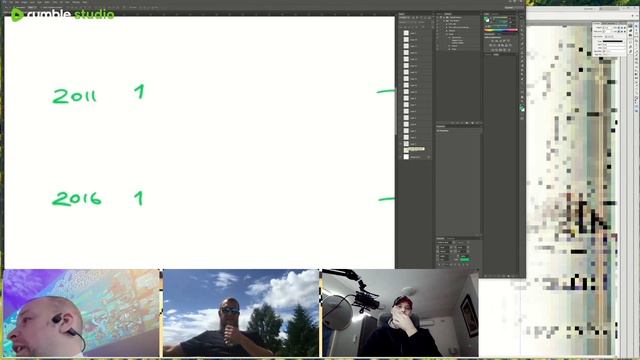640x360 pixels.
Task: Open the foreground color swatch in Color panel
Action: click(x=487, y=19)
